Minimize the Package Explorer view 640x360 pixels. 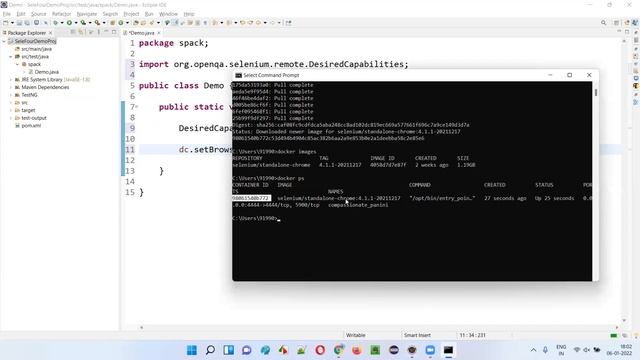pyautogui.click(x=106, y=32)
